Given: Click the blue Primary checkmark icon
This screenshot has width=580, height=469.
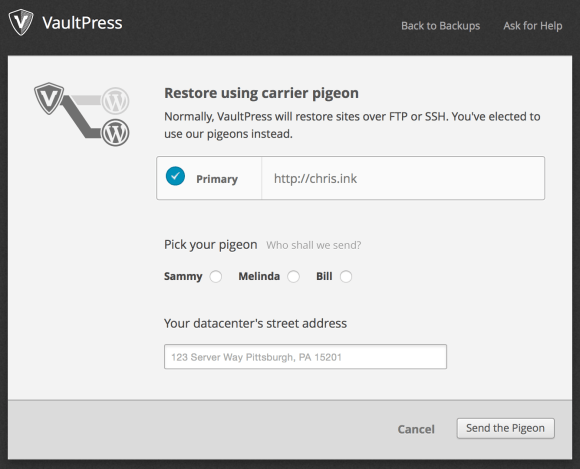Looking at the screenshot, I should pos(175,176).
